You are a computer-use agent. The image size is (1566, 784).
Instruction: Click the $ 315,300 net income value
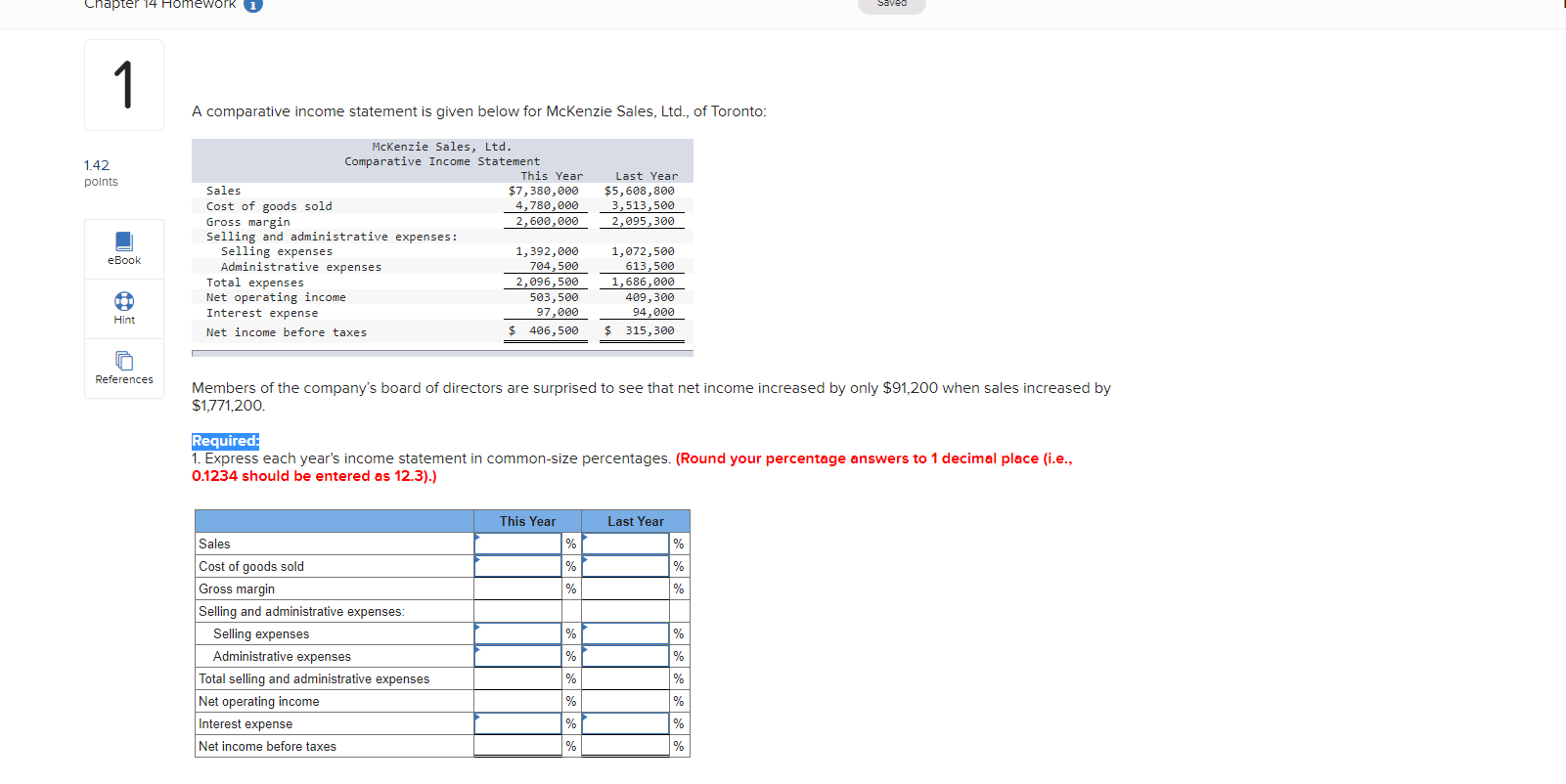[639, 330]
